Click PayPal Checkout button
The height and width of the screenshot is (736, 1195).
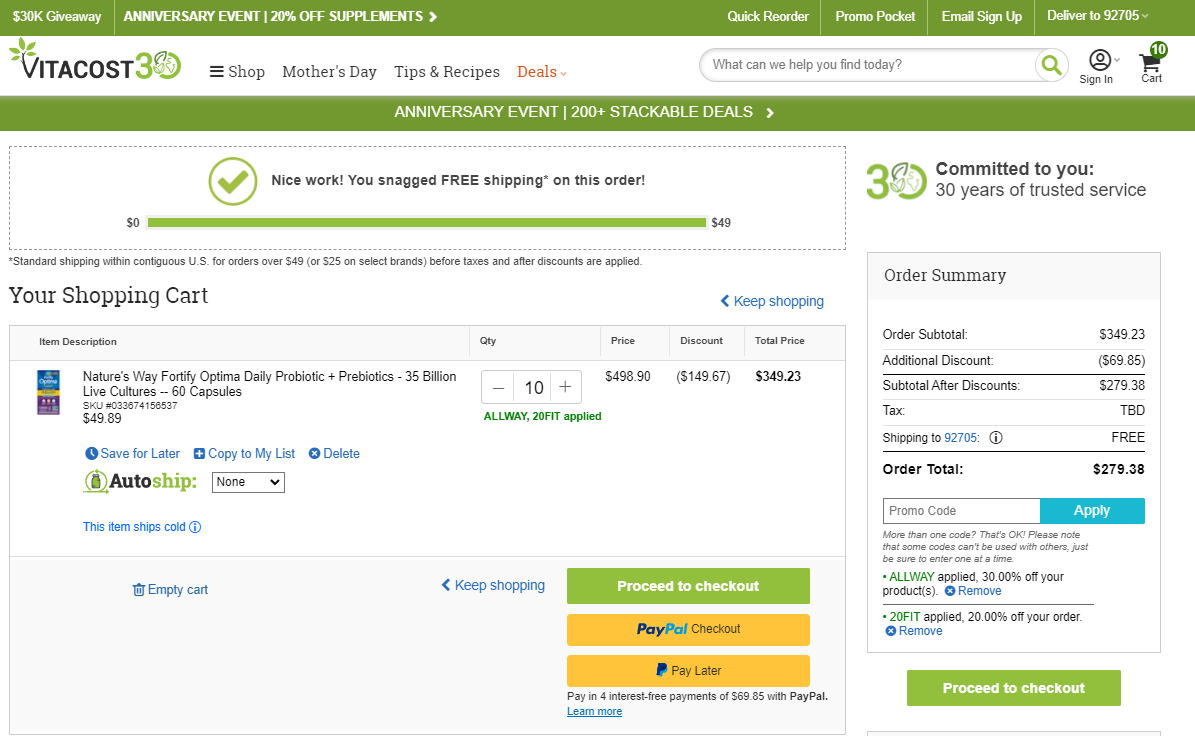(688, 629)
